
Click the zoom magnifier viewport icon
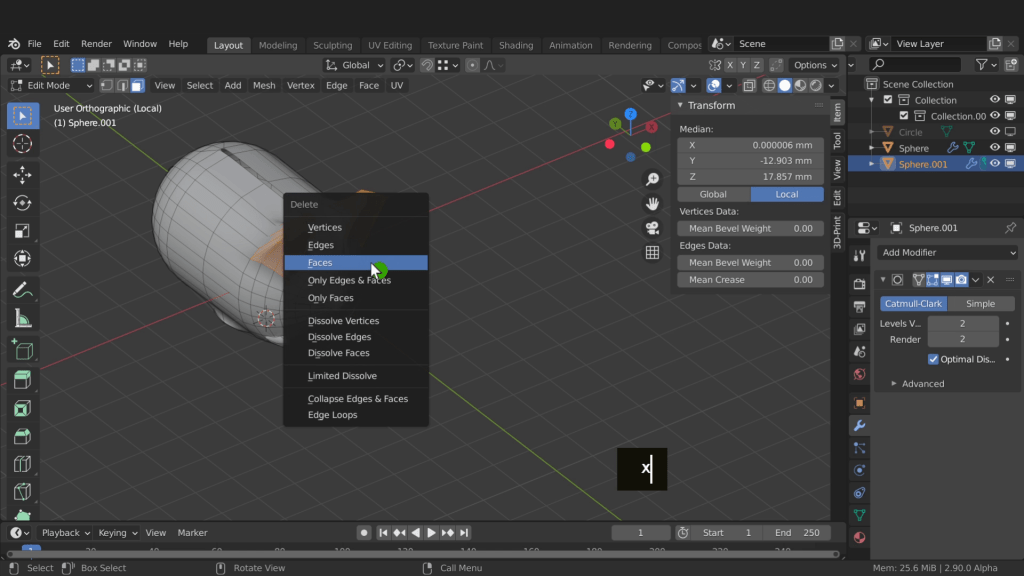(x=652, y=179)
